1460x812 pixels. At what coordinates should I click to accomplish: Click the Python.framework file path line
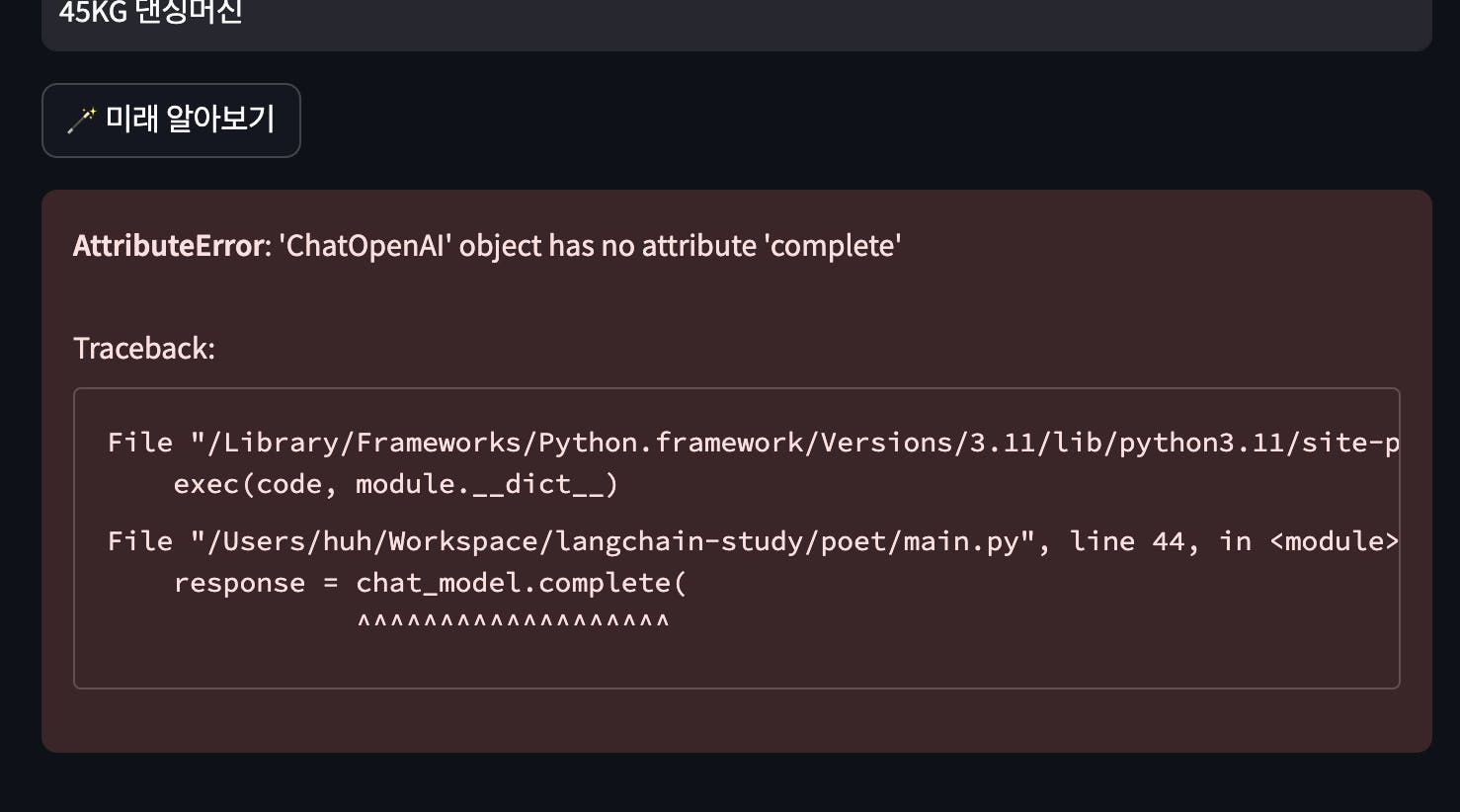click(753, 443)
